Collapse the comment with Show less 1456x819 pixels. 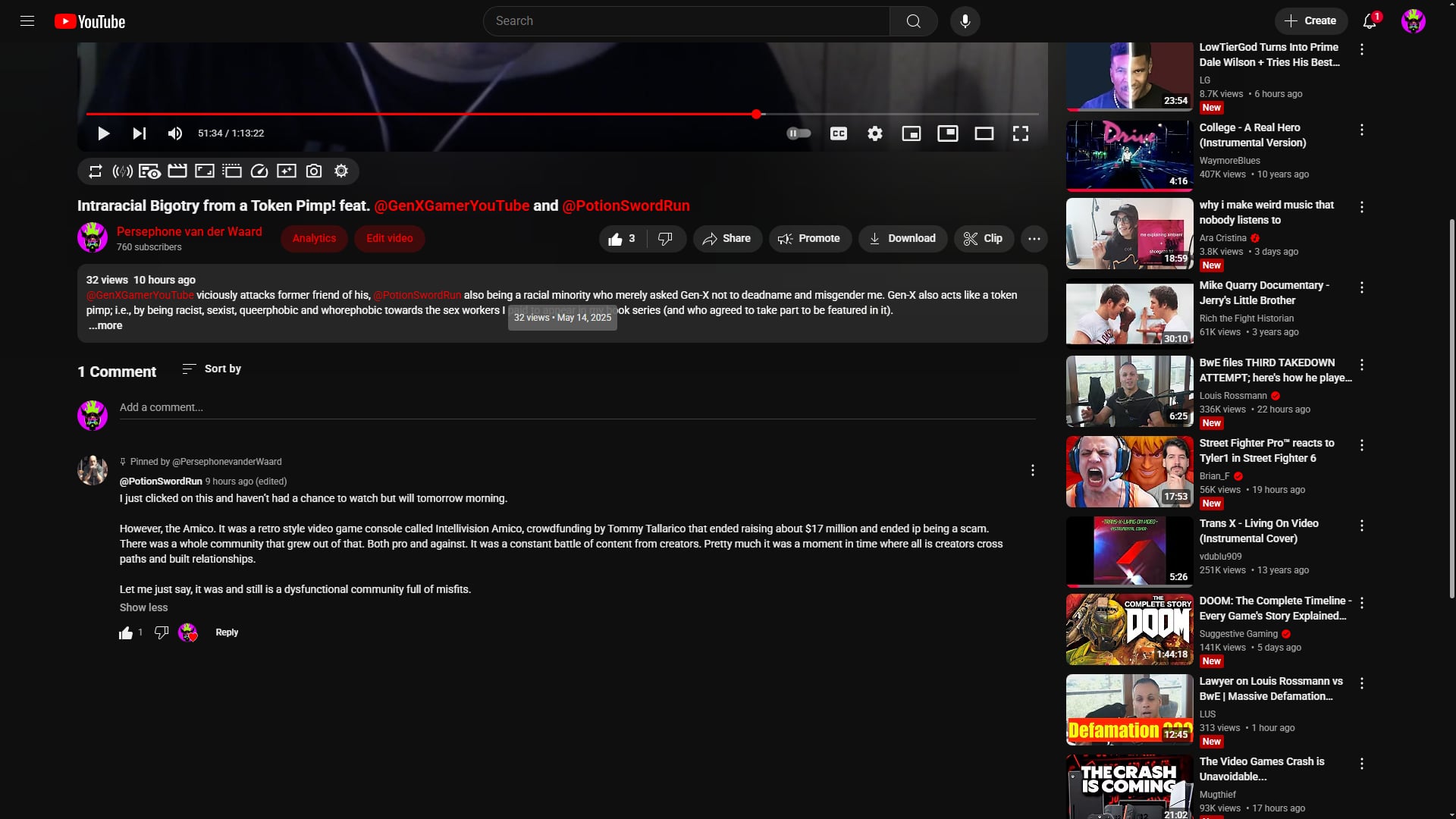tap(143, 608)
